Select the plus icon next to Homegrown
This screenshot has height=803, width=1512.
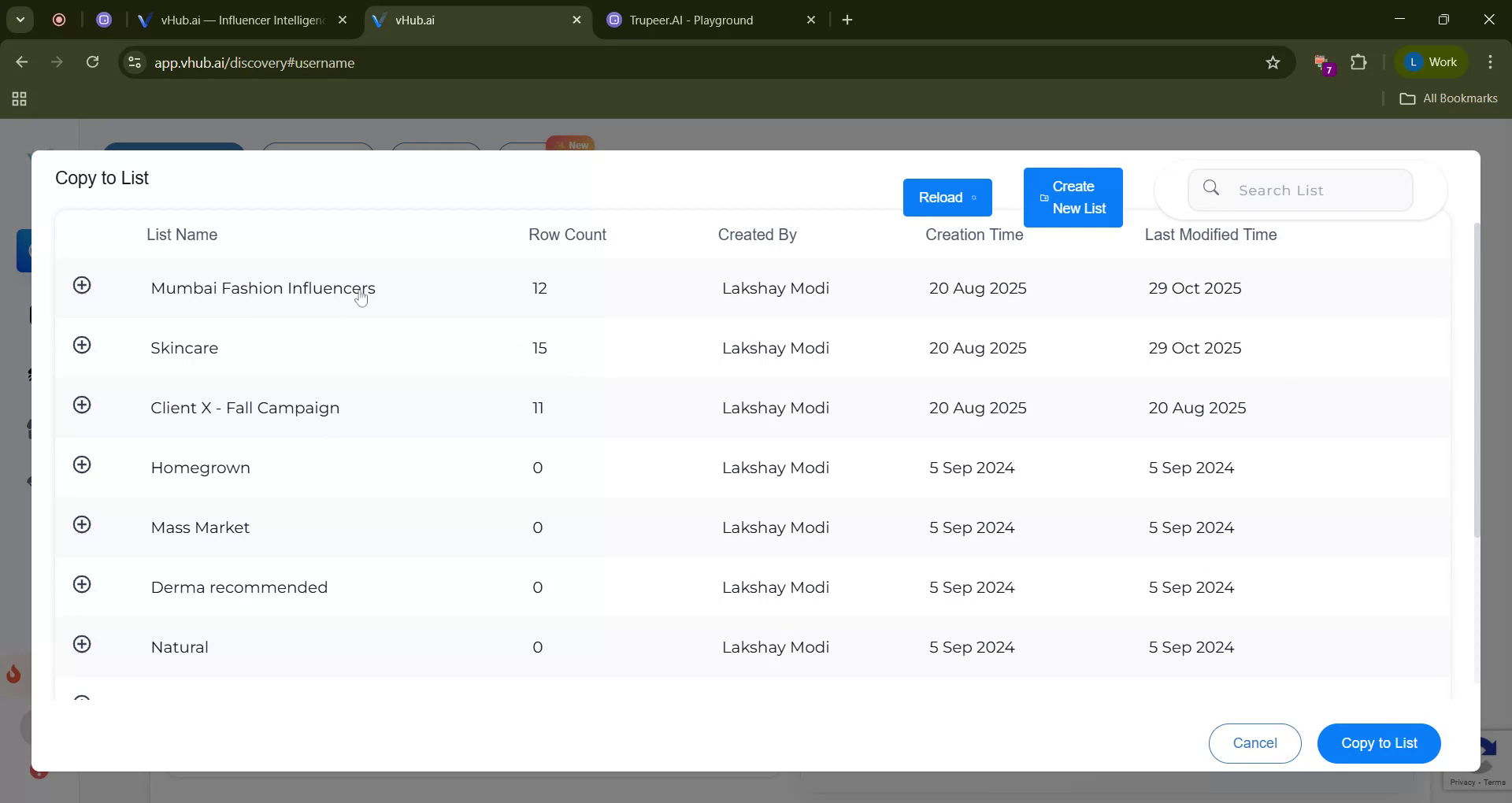pos(83,464)
